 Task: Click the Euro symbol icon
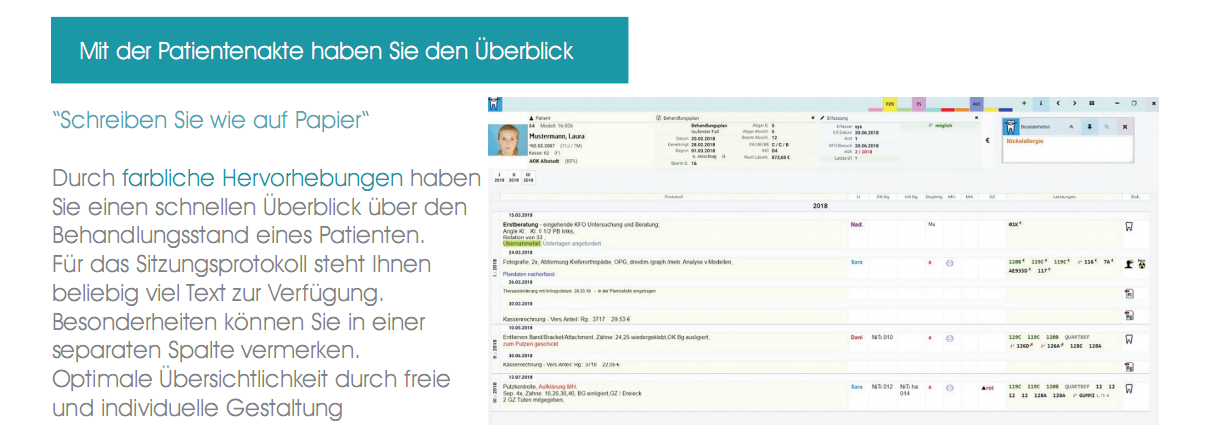[x=987, y=141]
